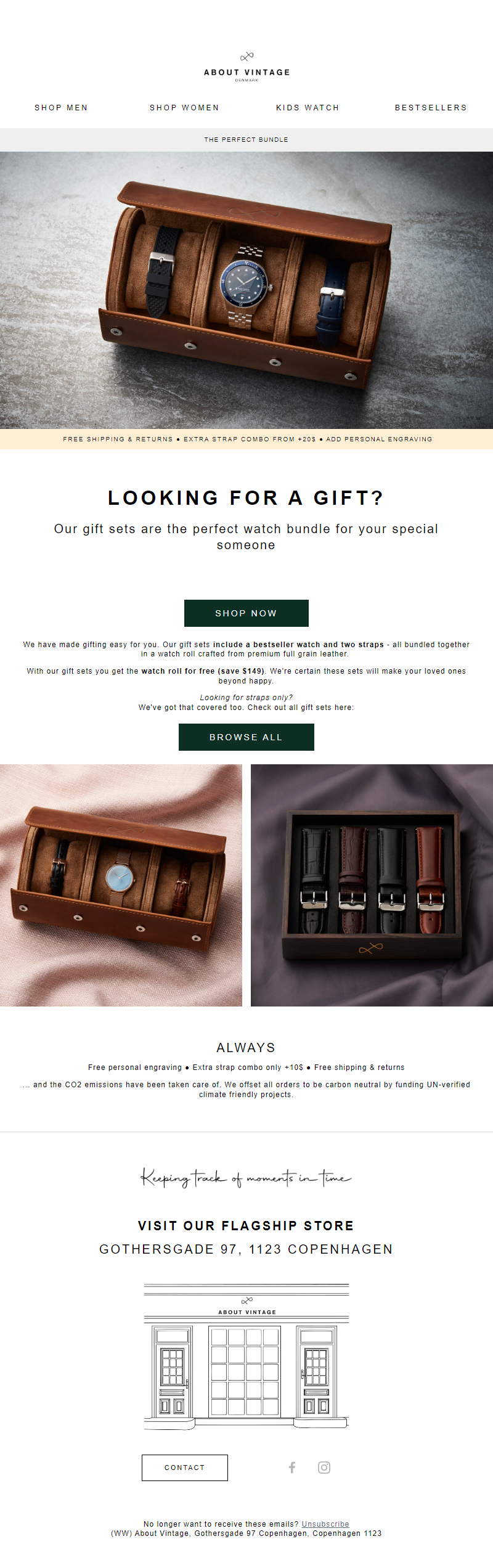Image resolution: width=493 pixels, height=1568 pixels.
Task: Open the Bestsellers menu link
Action: 431,108
